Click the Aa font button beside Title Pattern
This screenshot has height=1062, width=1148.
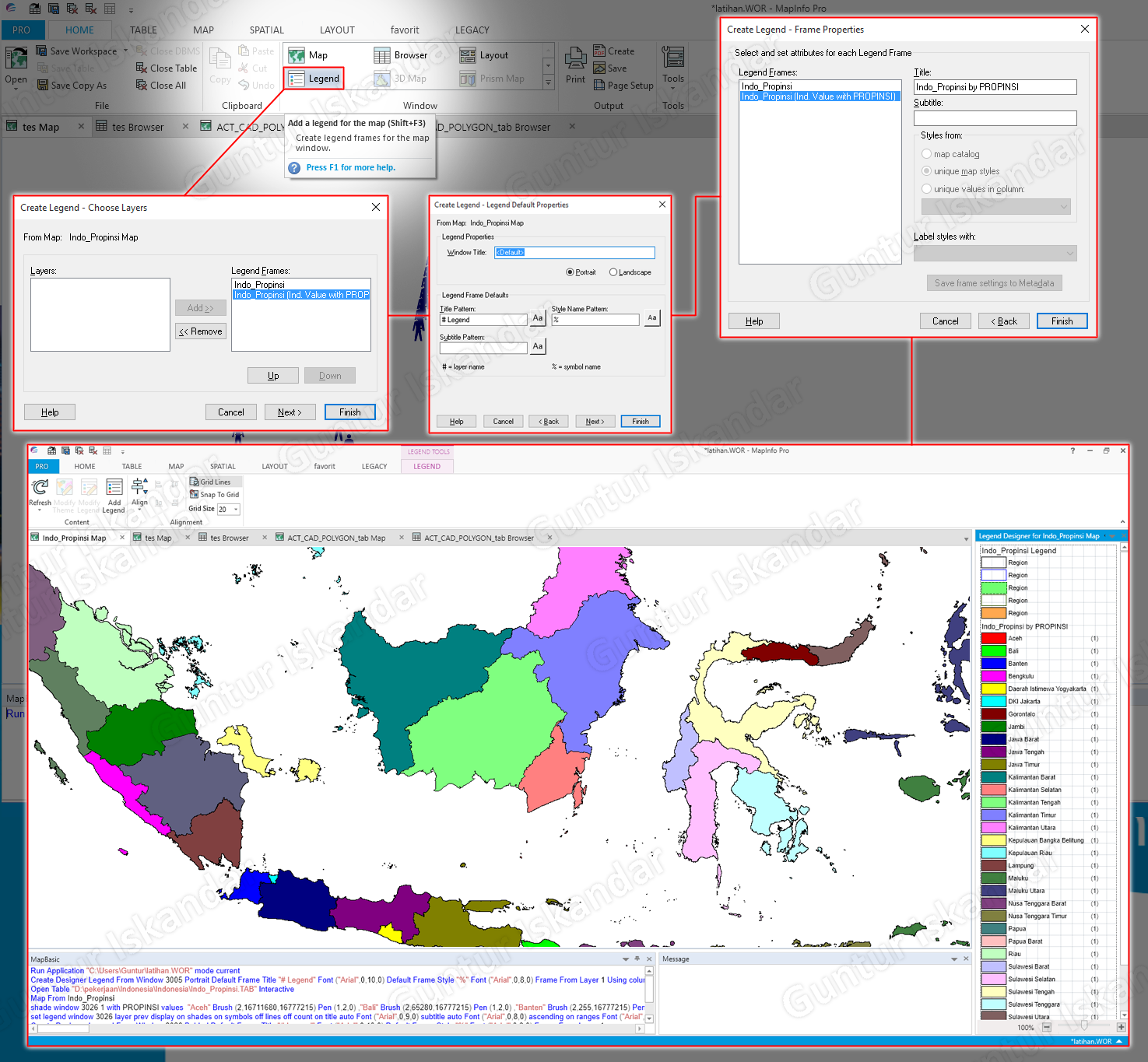(x=538, y=318)
